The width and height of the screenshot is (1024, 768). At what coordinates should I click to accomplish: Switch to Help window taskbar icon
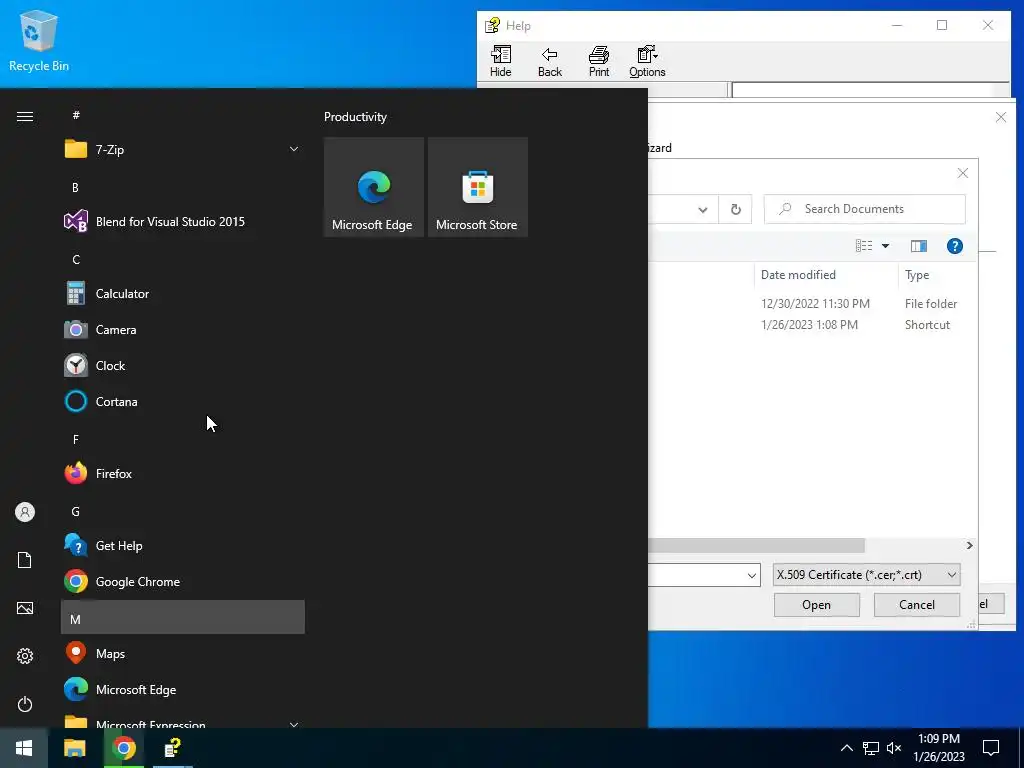coord(172,748)
